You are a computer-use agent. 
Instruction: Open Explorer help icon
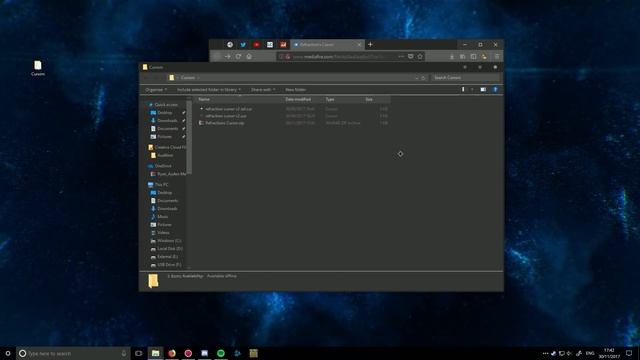click(x=495, y=89)
